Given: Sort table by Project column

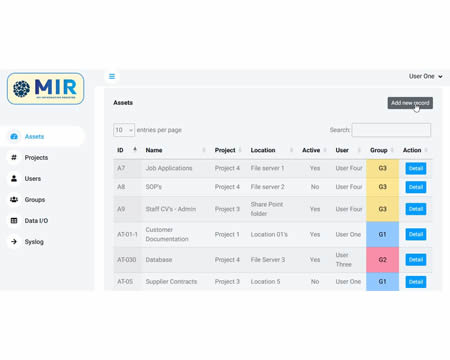Looking at the screenshot, I should (x=228, y=150).
